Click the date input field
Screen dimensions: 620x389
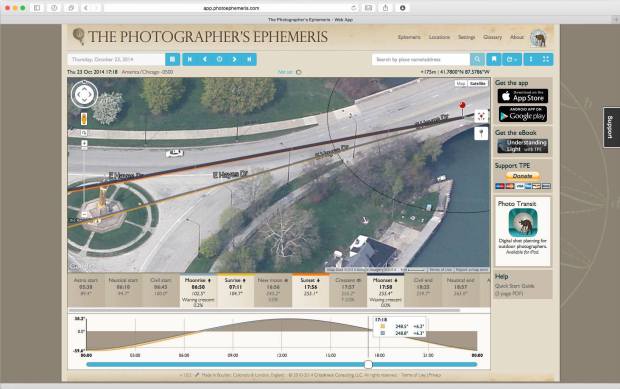click(116, 59)
